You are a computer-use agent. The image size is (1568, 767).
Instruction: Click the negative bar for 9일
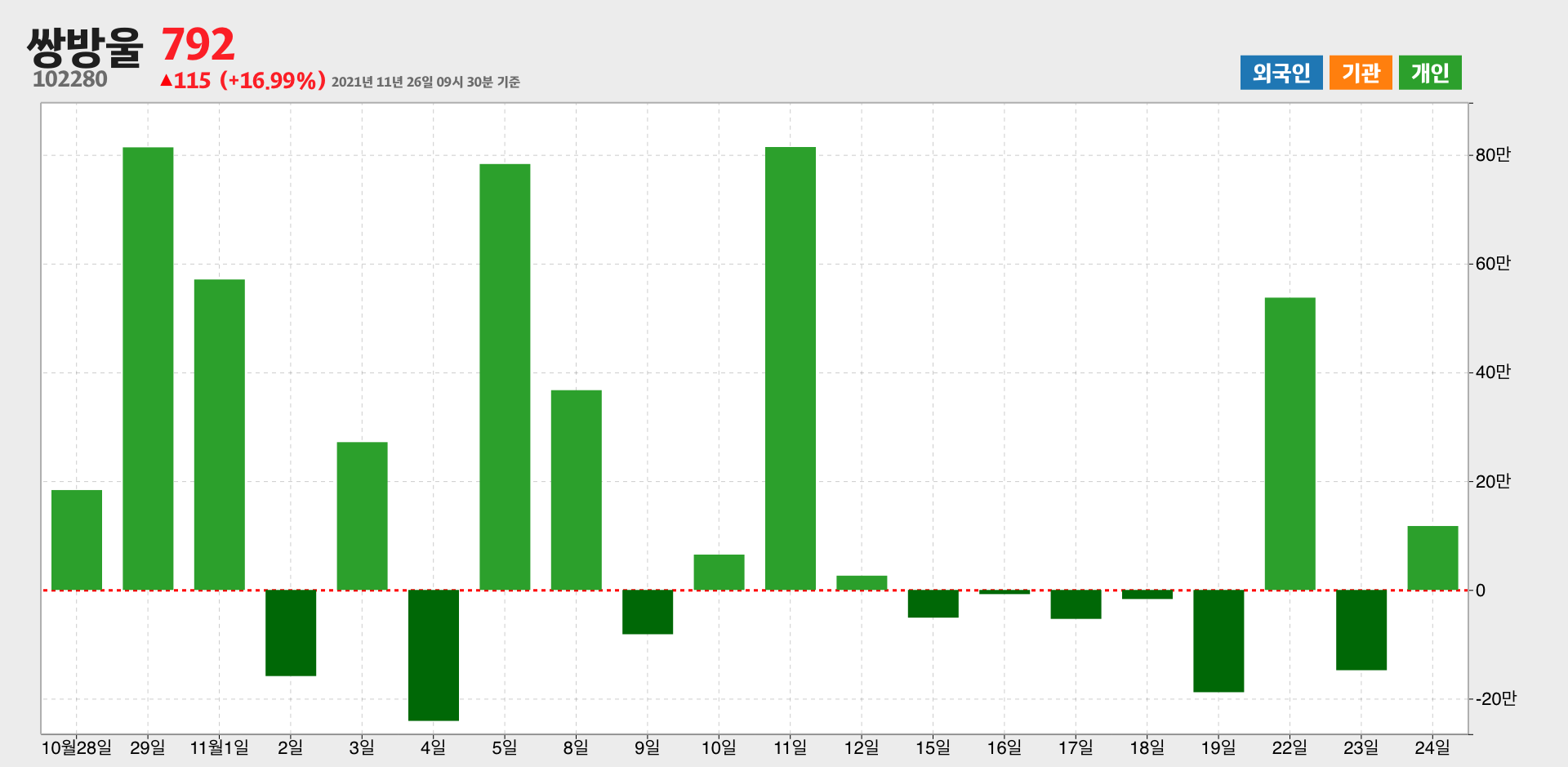point(648,612)
